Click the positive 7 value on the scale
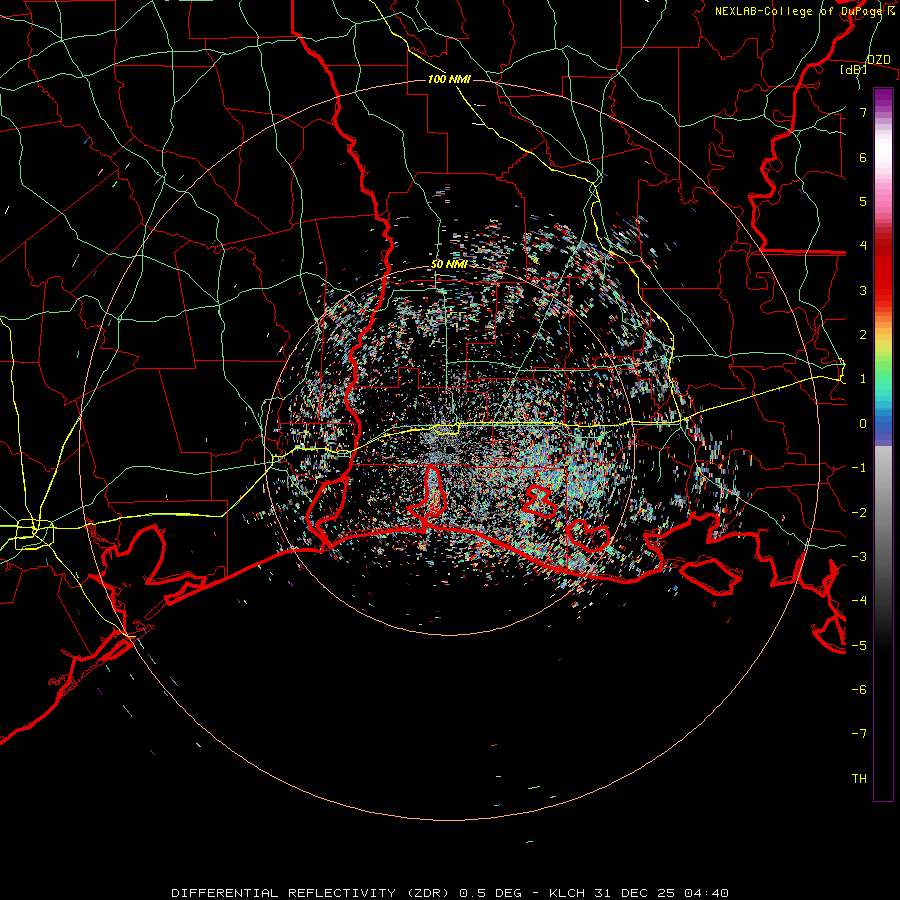This screenshot has width=900, height=900. pos(863,112)
